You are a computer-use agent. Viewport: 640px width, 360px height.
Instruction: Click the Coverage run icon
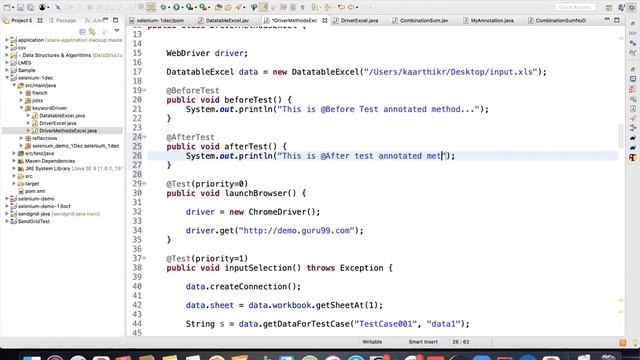click(189, 7)
